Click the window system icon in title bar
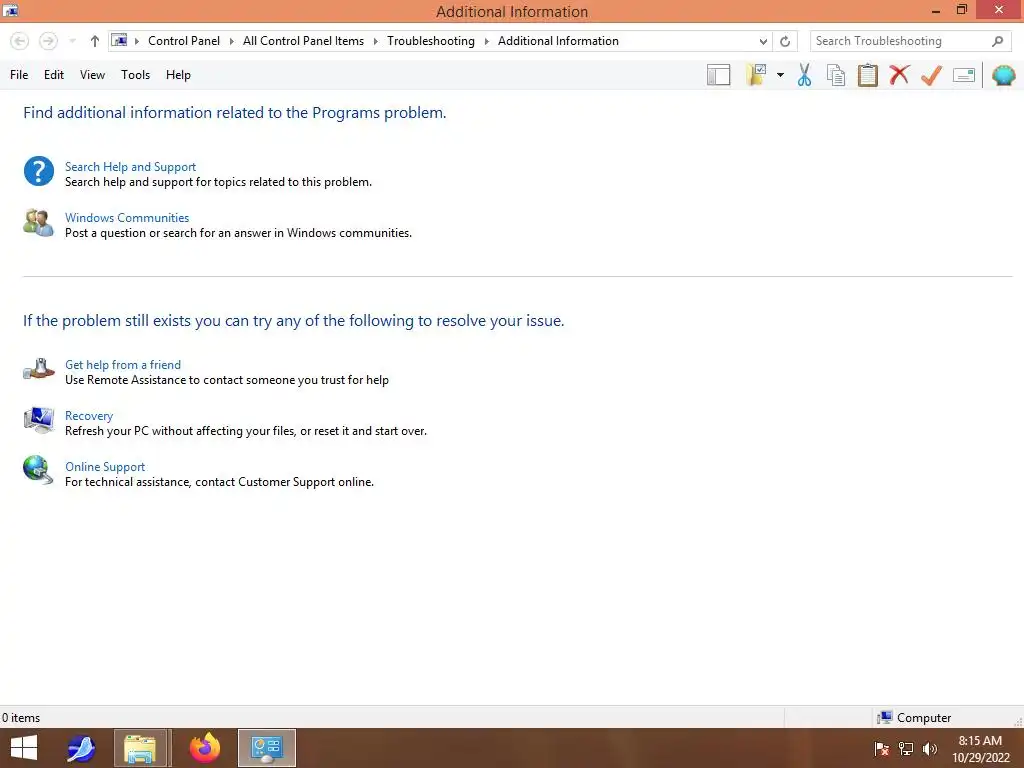Viewport: 1024px width, 768px height. 10,10
